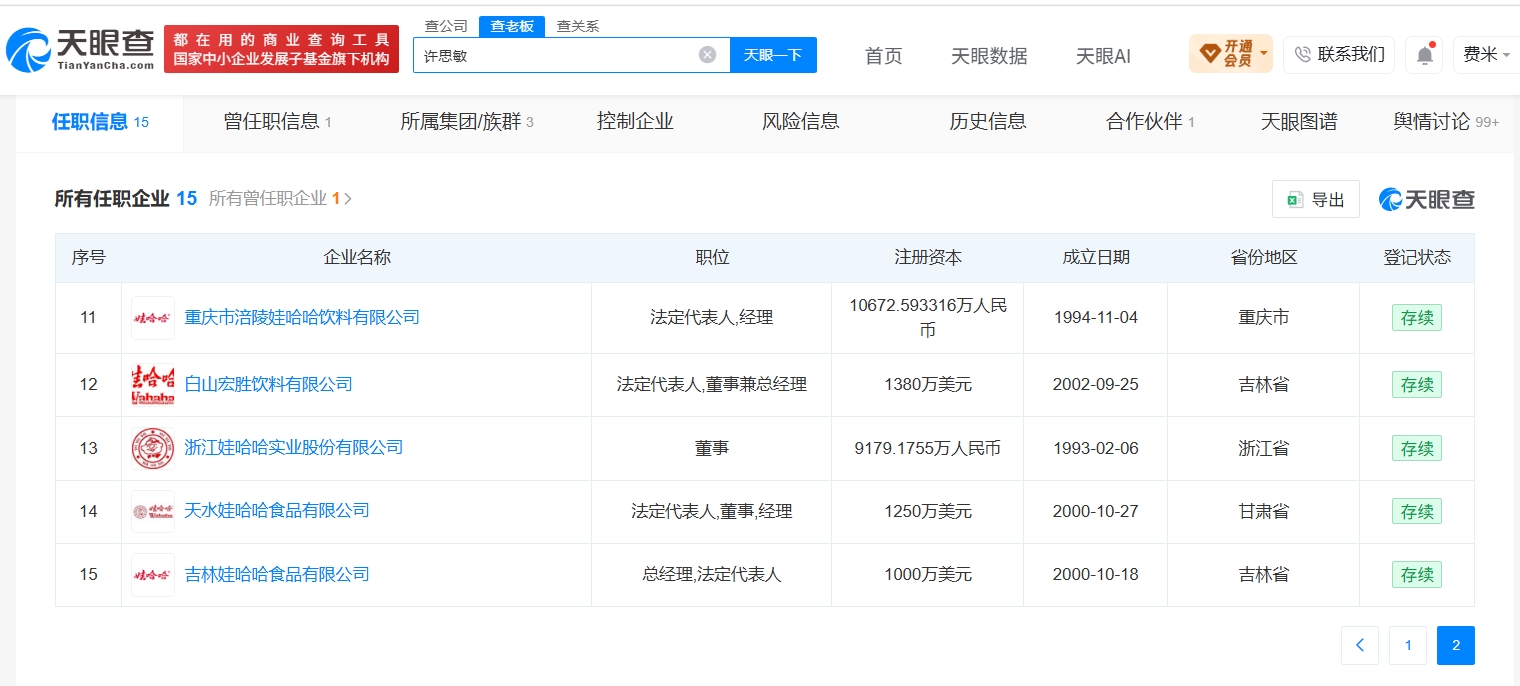Go to previous page with left arrow

[1360, 645]
